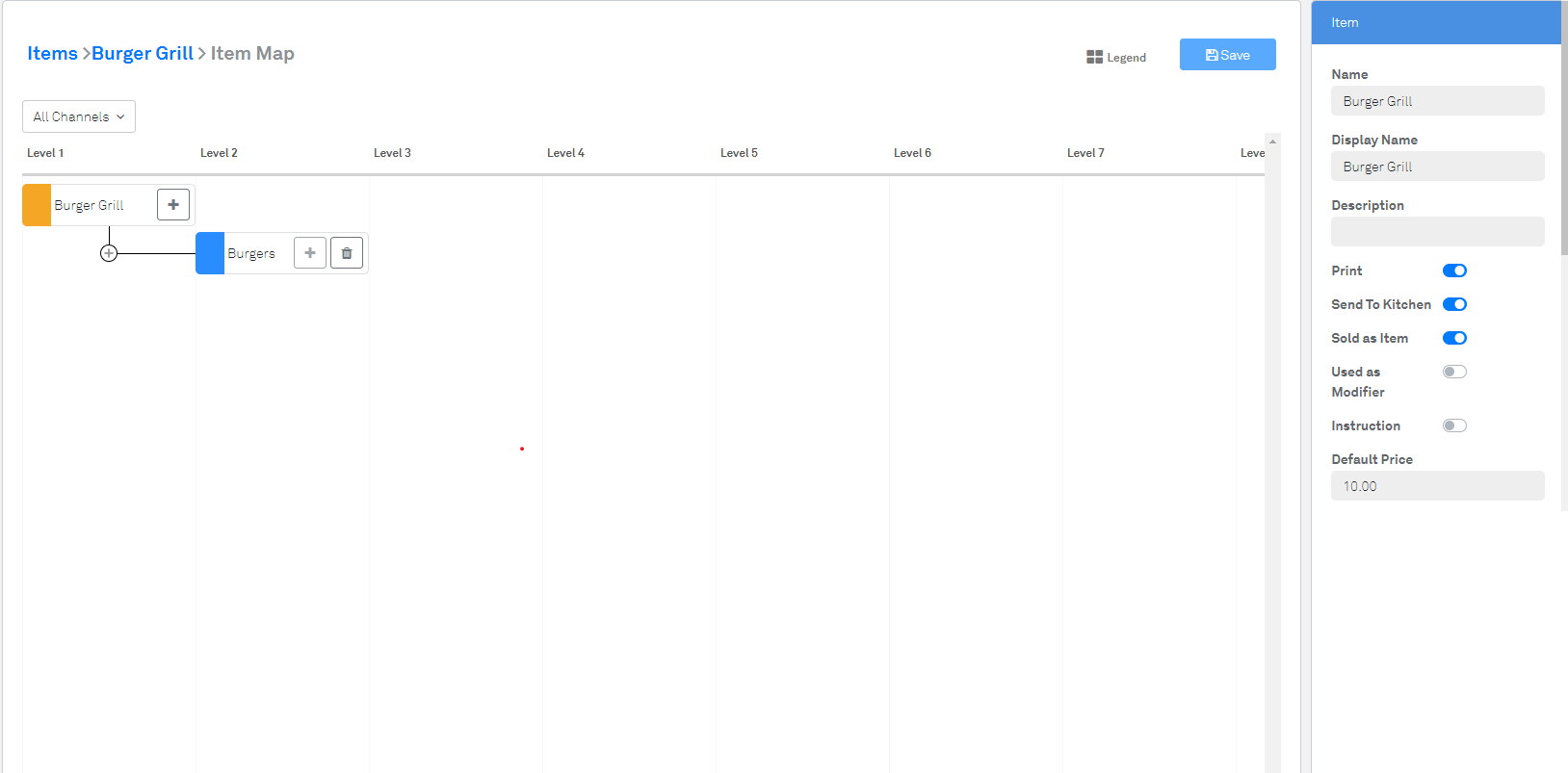Screen dimensions: 1568x773
Task: Click the Level 2 column header
Action: click(x=219, y=153)
